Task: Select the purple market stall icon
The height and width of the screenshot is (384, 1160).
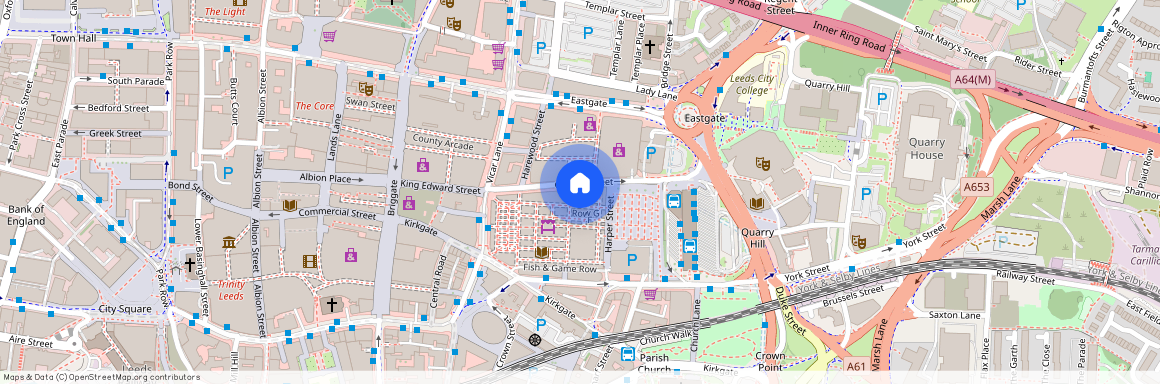Action: [548, 225]
